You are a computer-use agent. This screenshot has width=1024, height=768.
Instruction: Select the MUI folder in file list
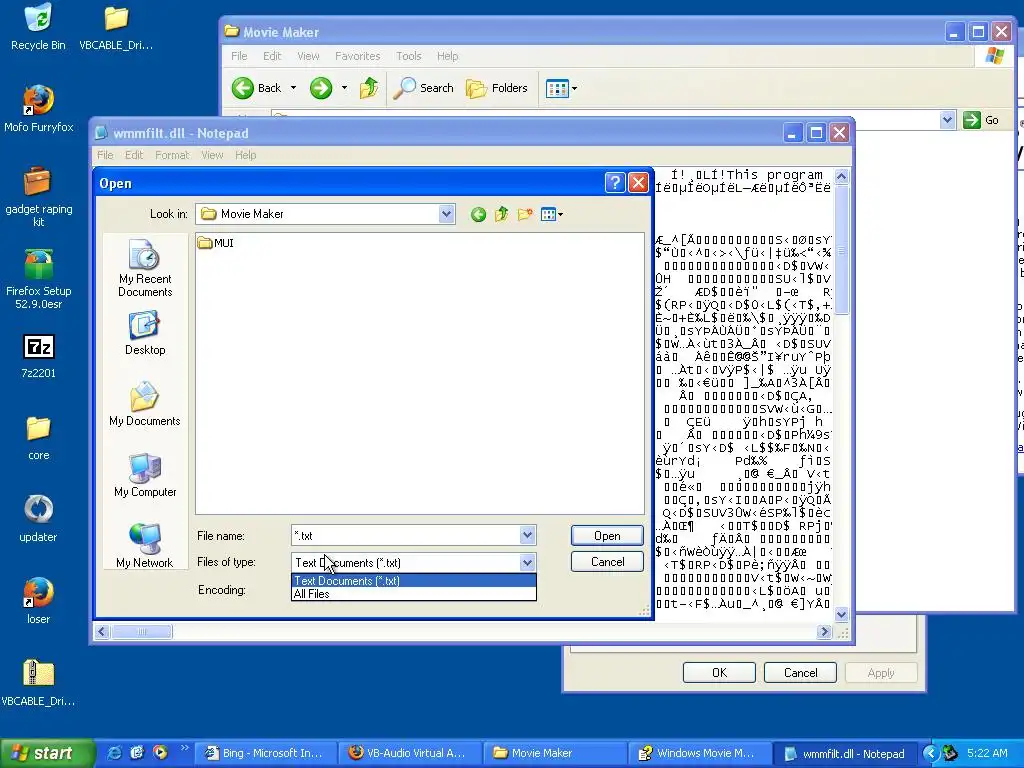[x=216, y=243]
